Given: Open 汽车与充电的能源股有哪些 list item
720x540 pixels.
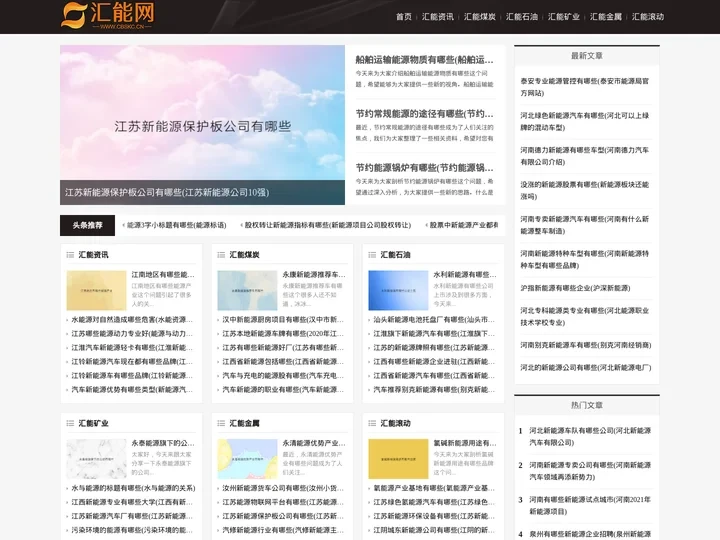Looking at the screenshot, I should 283,376.
